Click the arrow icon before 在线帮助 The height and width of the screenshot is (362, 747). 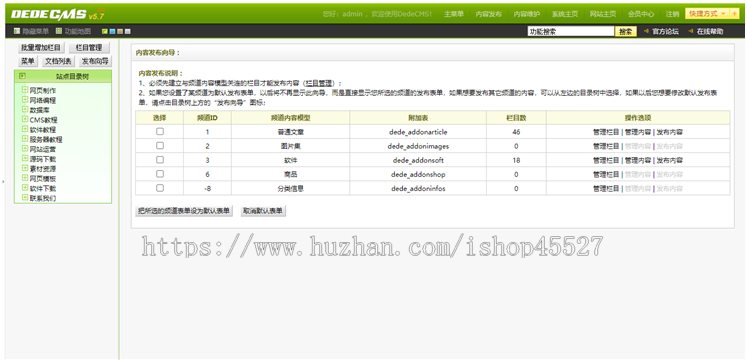coord(691,31)
